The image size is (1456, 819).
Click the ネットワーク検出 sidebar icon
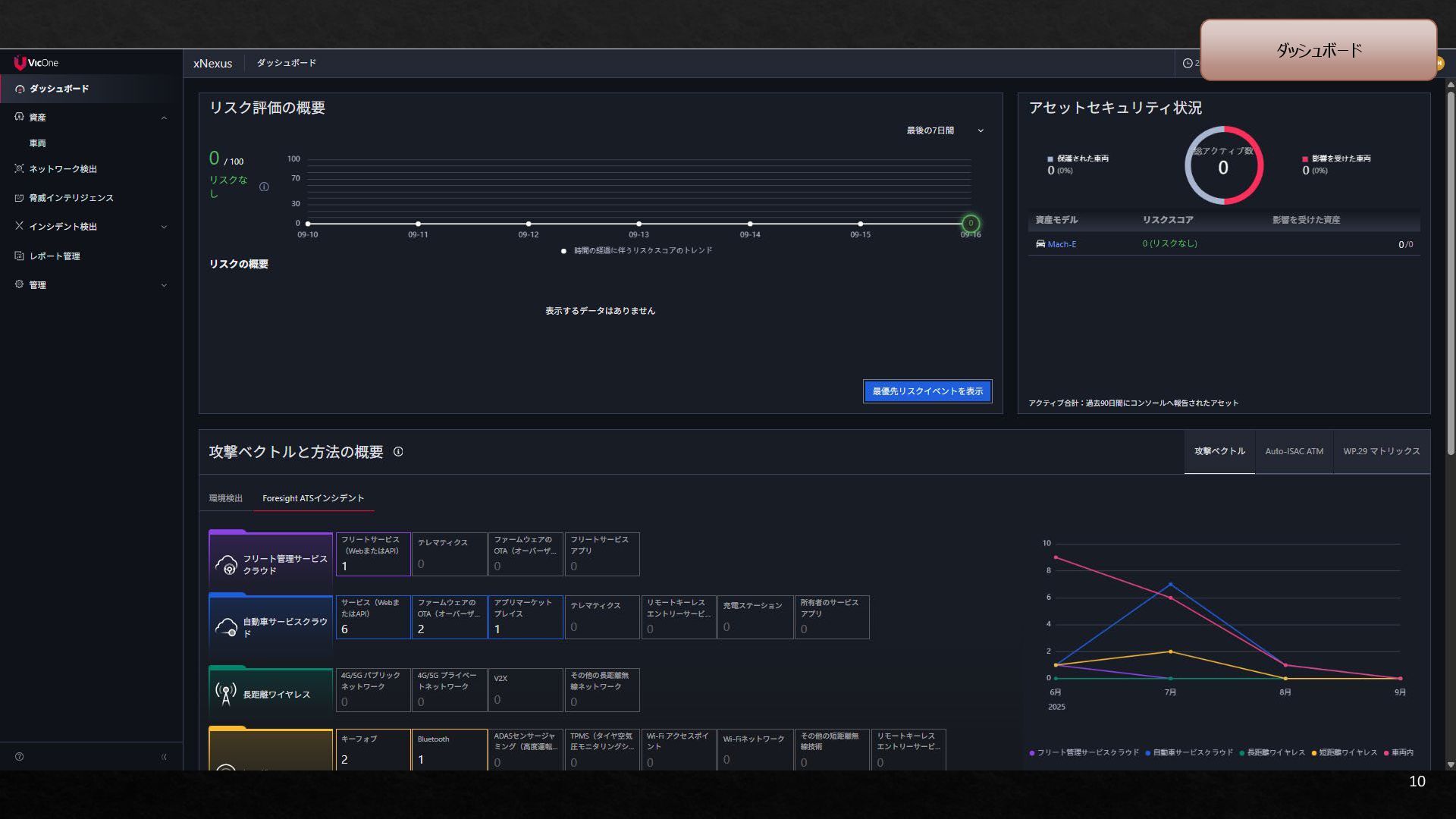pos(19,168)
